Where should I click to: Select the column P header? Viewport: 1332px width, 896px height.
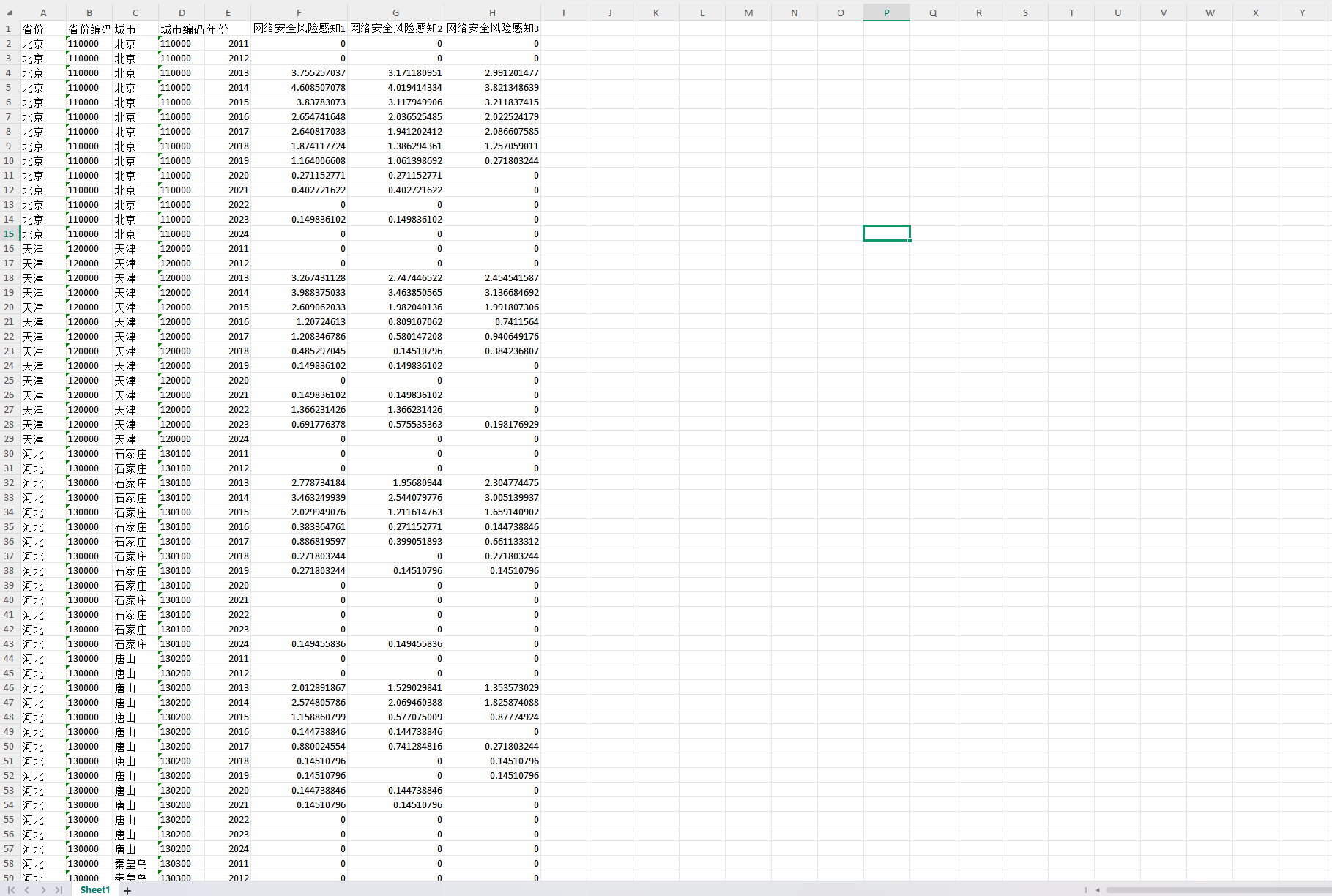[x=886, y=12]
